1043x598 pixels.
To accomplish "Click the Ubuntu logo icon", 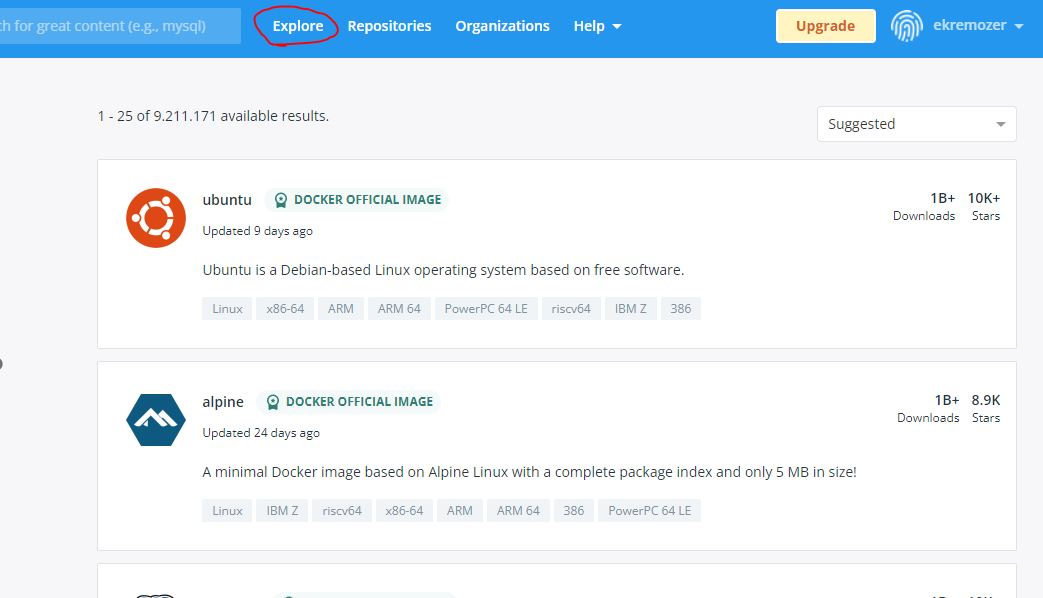I will (x=156, y=218).
